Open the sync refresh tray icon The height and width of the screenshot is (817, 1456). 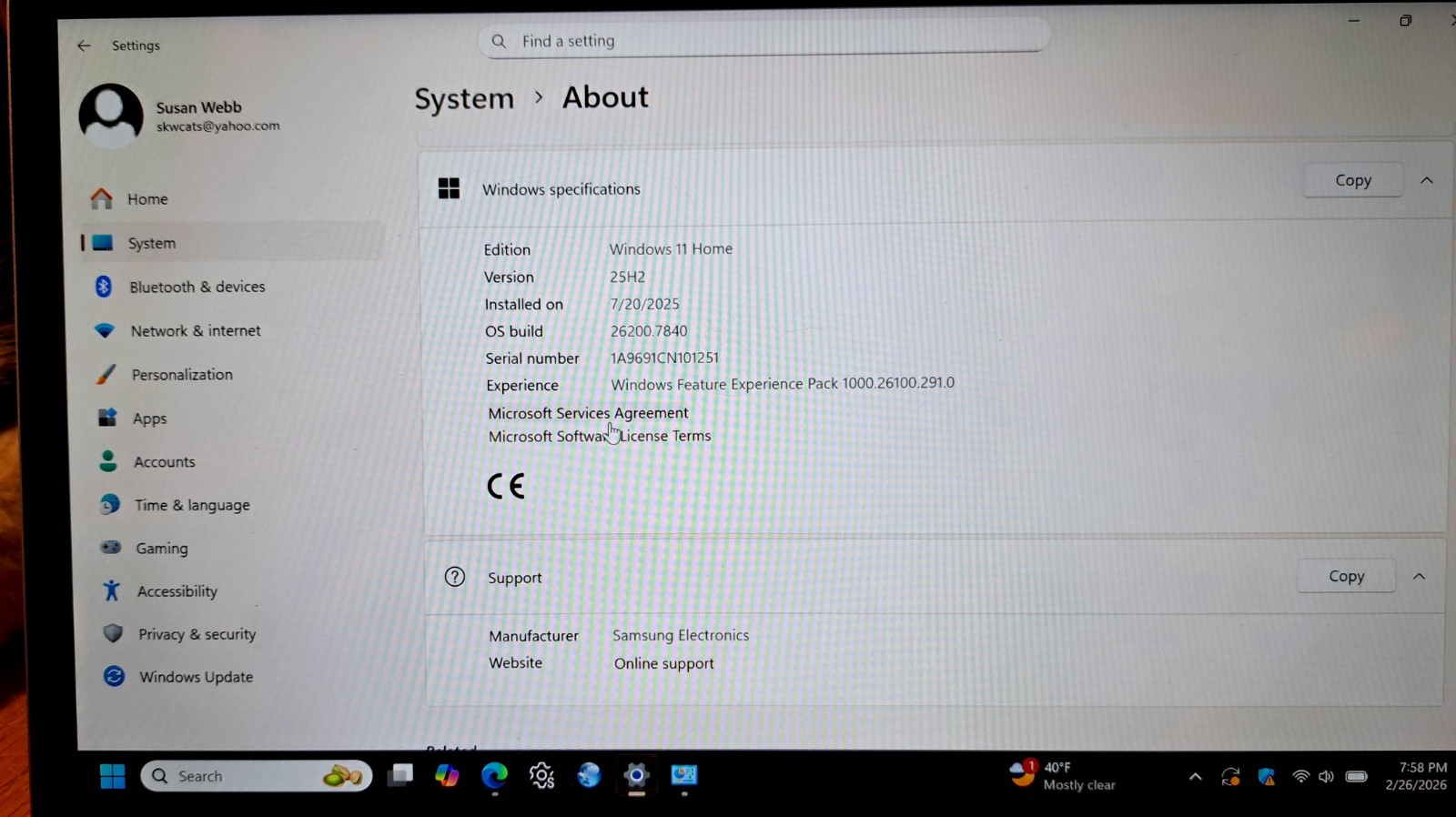point(1230,776)
